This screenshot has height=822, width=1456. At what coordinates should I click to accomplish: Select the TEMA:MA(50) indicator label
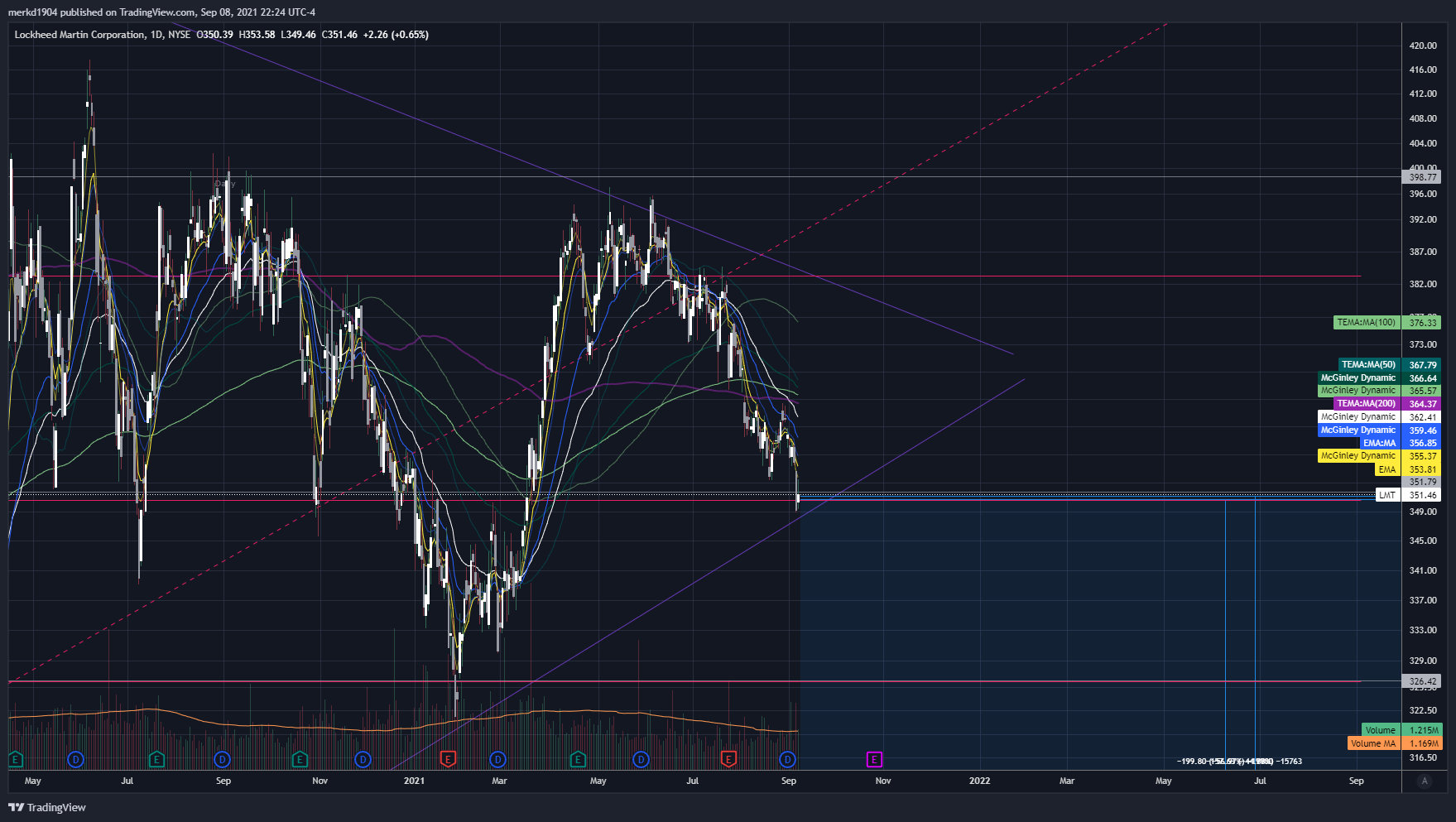click(1369, 365)
